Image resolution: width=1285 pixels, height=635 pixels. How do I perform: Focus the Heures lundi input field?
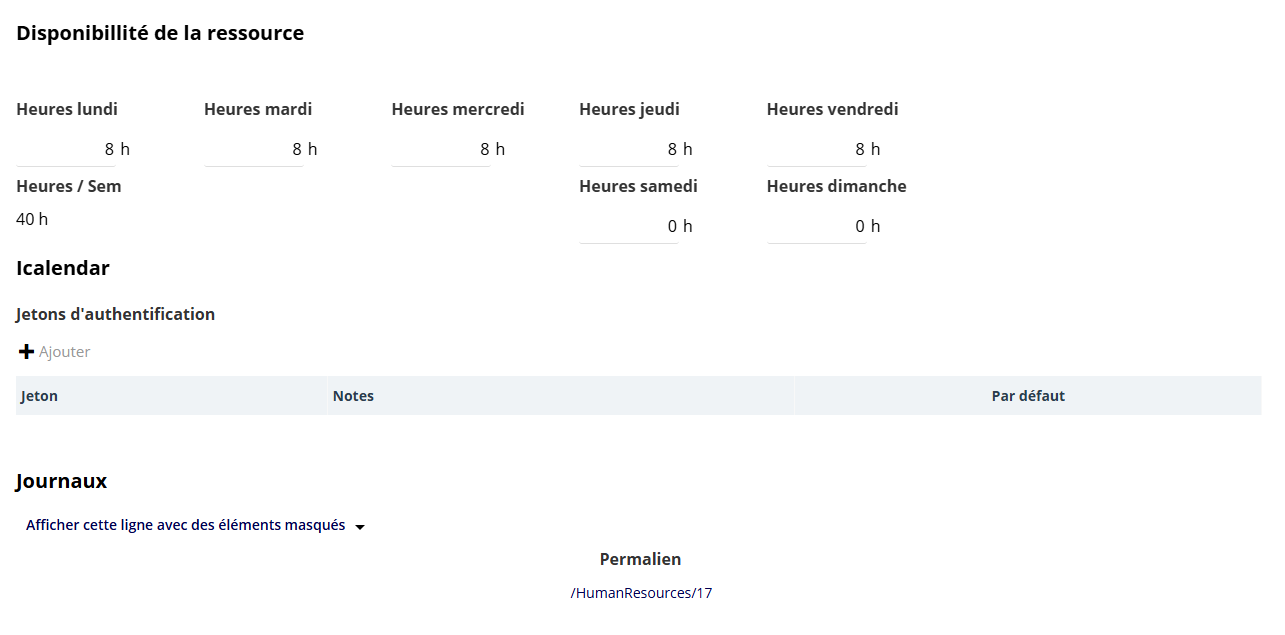(x=66, y=149)
